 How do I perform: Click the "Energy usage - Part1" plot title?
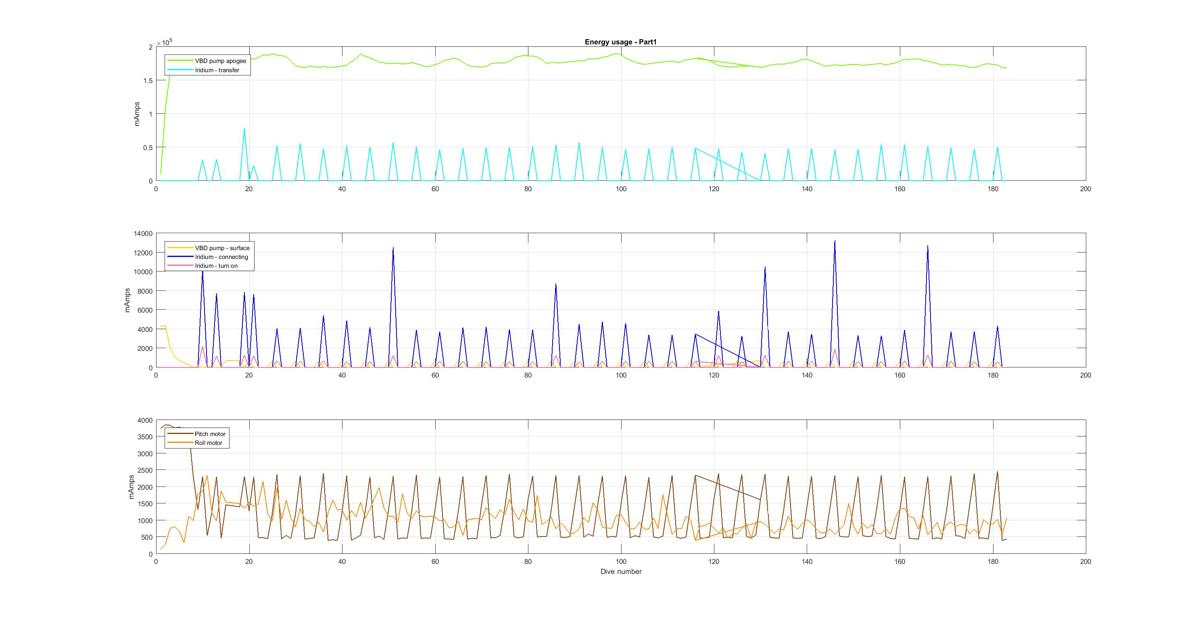coord(620,42)
